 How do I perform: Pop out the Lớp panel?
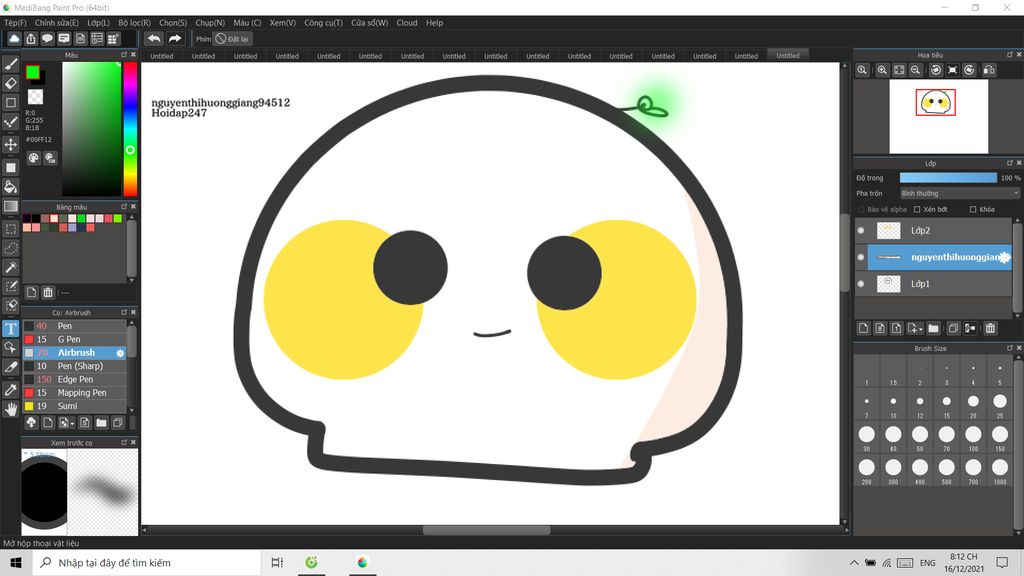click(1010, 163)
